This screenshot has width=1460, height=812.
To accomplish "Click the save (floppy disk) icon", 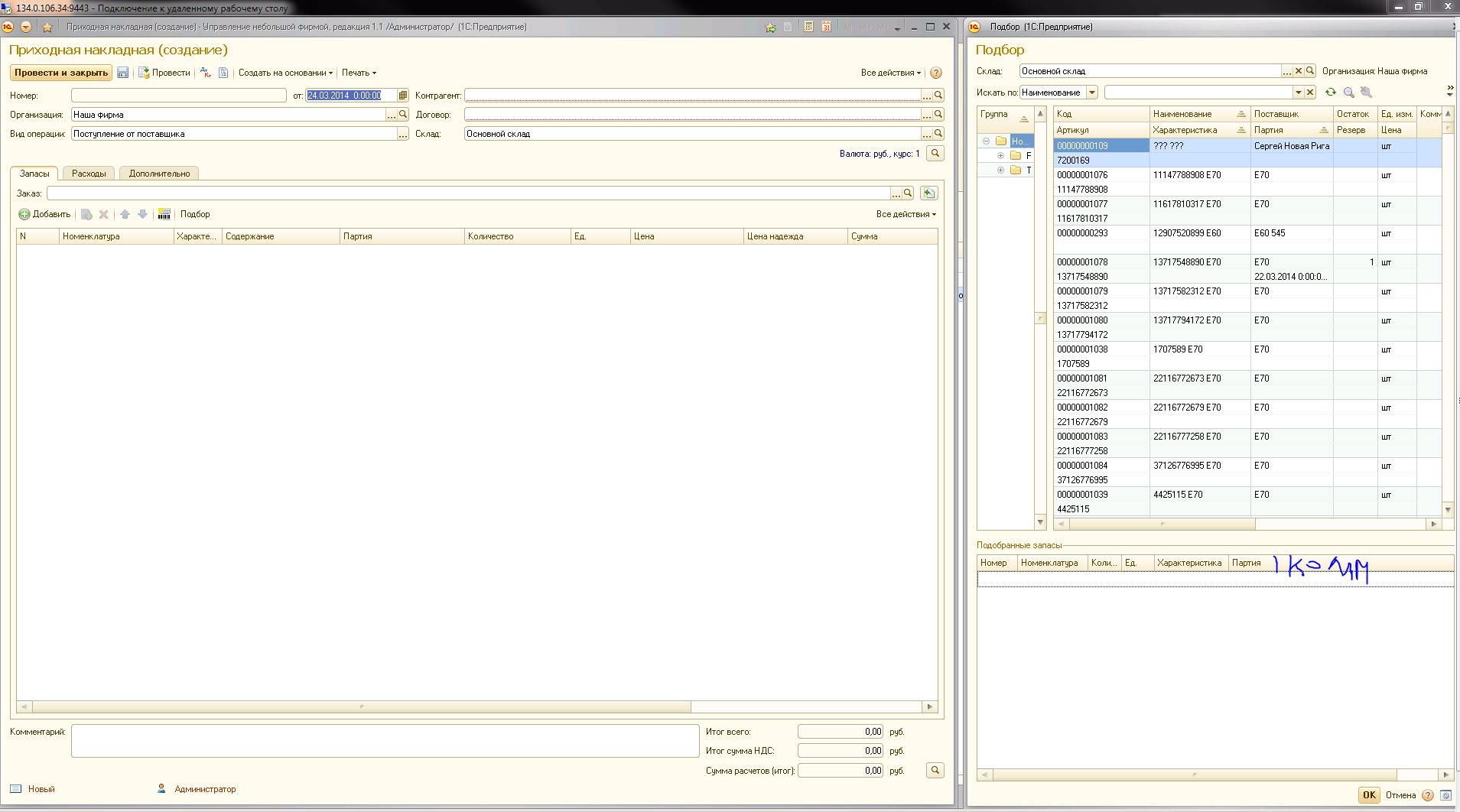I will pos(122,73).
